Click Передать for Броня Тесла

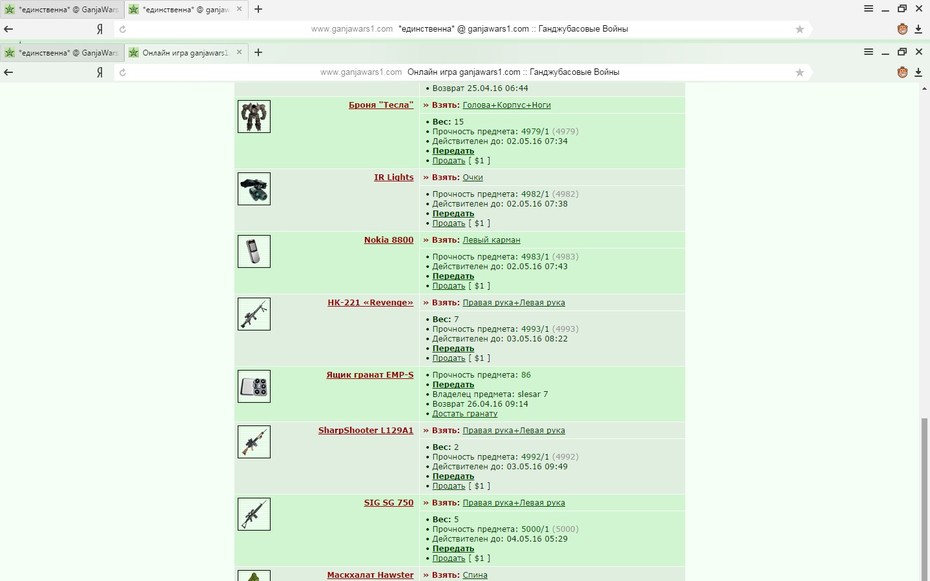(453, 151)
